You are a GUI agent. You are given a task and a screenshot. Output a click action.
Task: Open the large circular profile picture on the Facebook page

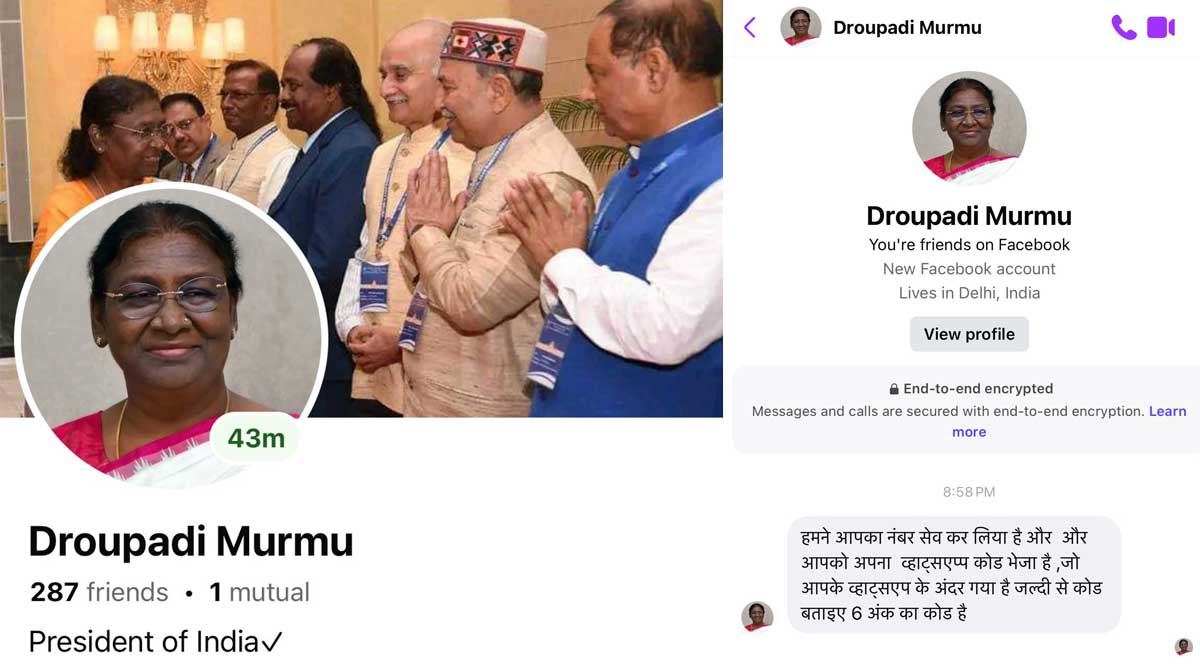point(171,335)
